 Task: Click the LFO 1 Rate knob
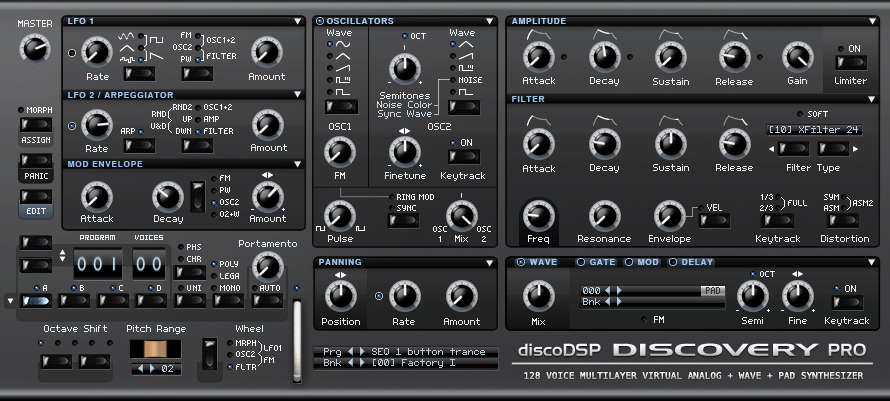coord(96,50)
